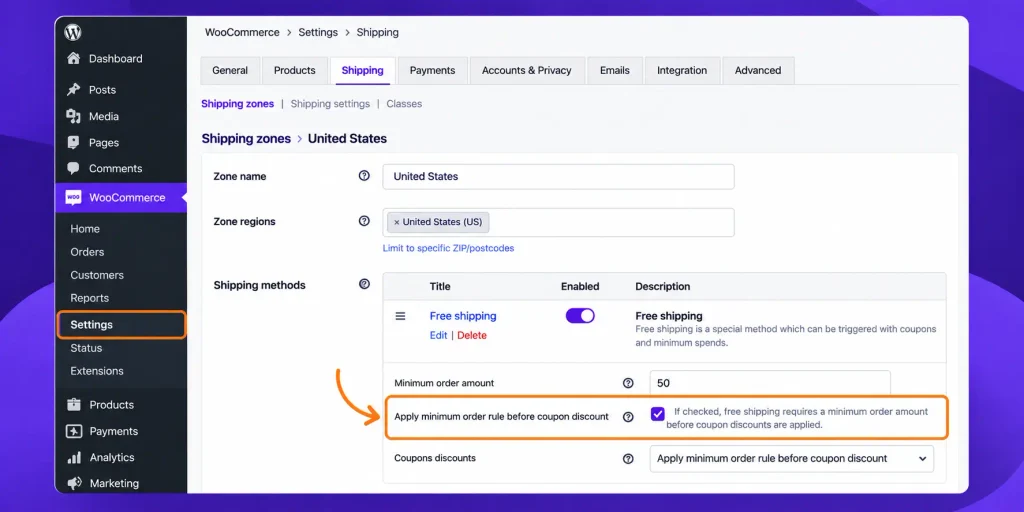
Task: Remove United States (US) region tag
Action: pos(396,223)
